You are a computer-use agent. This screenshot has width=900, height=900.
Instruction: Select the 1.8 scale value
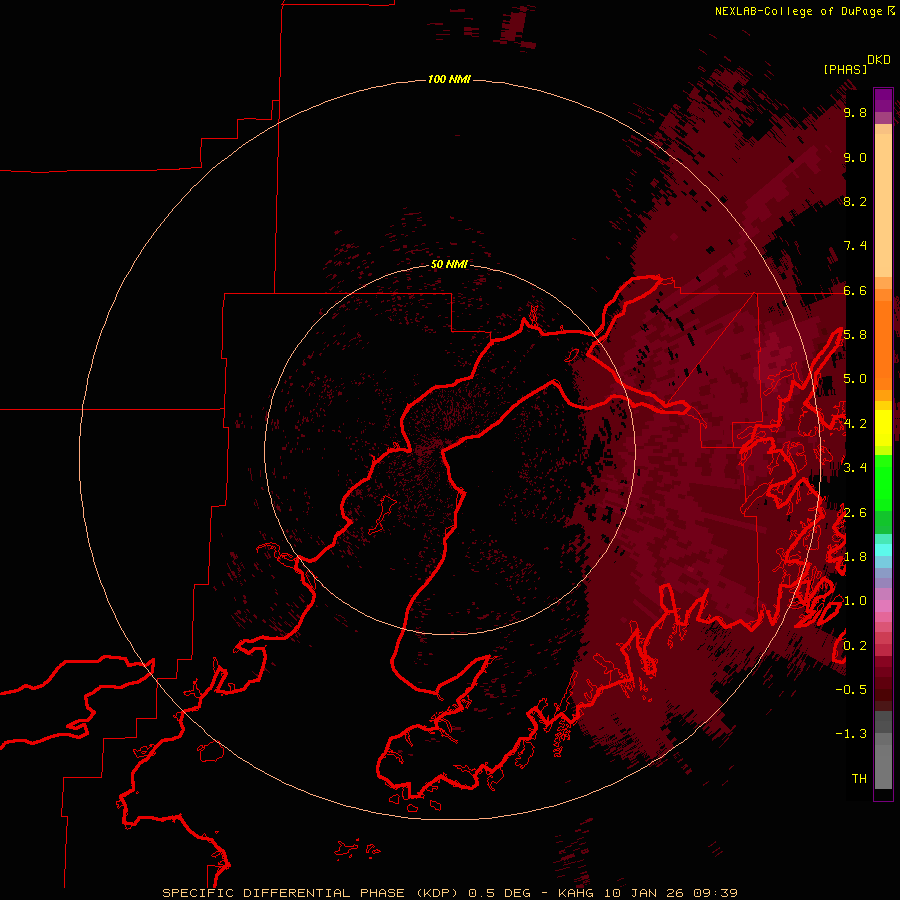click(x=855, y=557)
